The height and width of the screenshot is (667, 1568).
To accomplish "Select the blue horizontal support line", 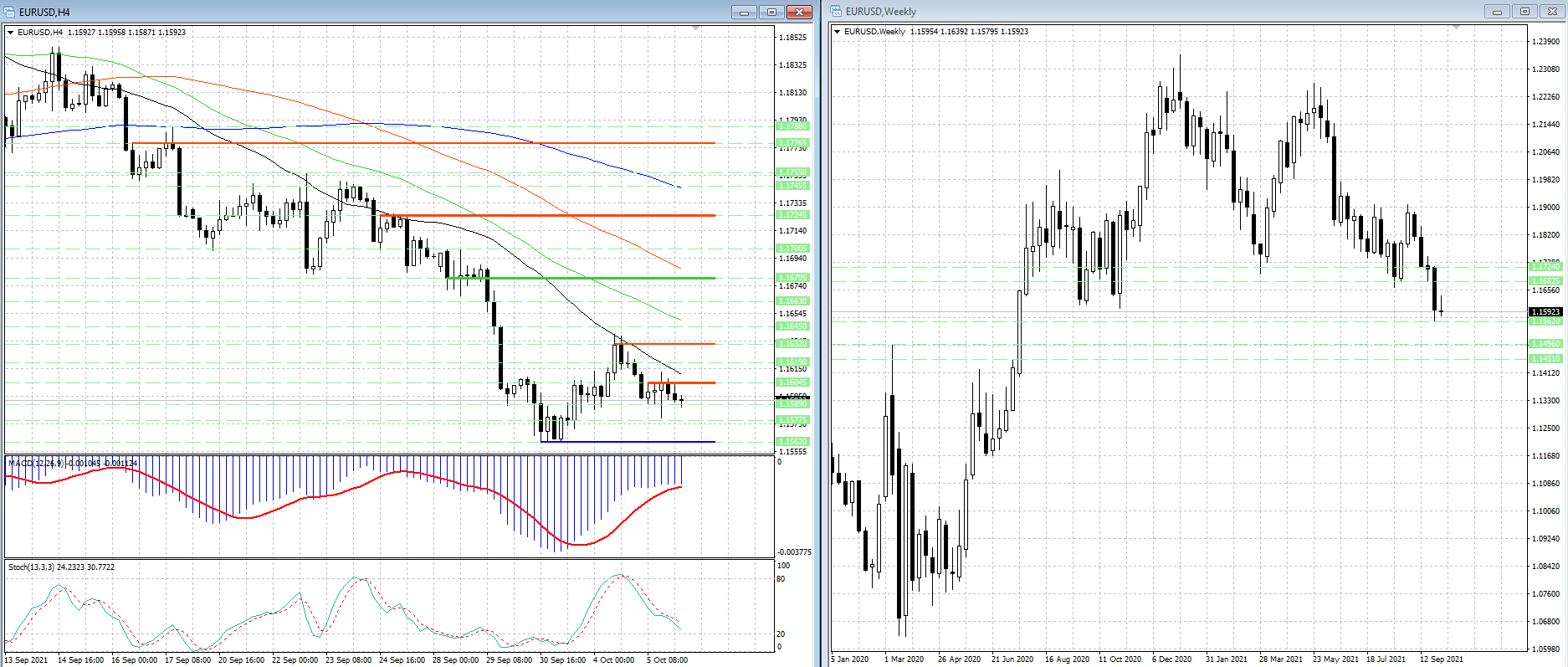I will (628, 441).
